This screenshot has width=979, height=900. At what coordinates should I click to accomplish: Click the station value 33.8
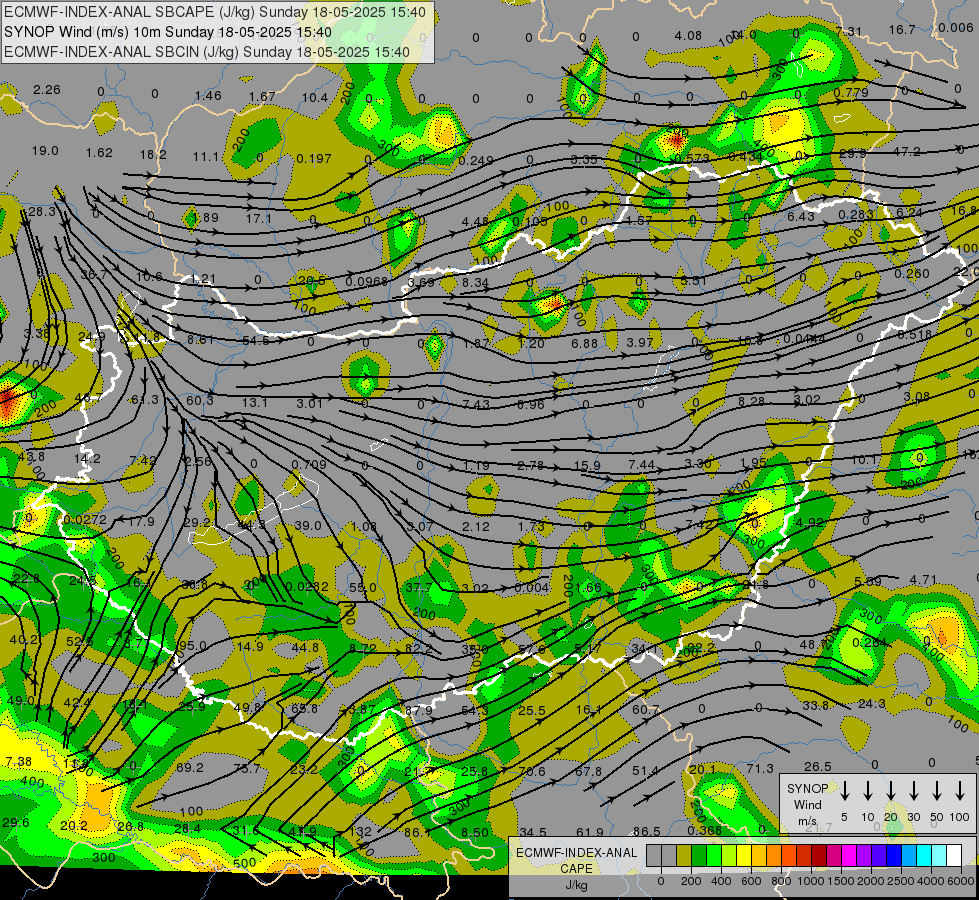coord(816,706)
